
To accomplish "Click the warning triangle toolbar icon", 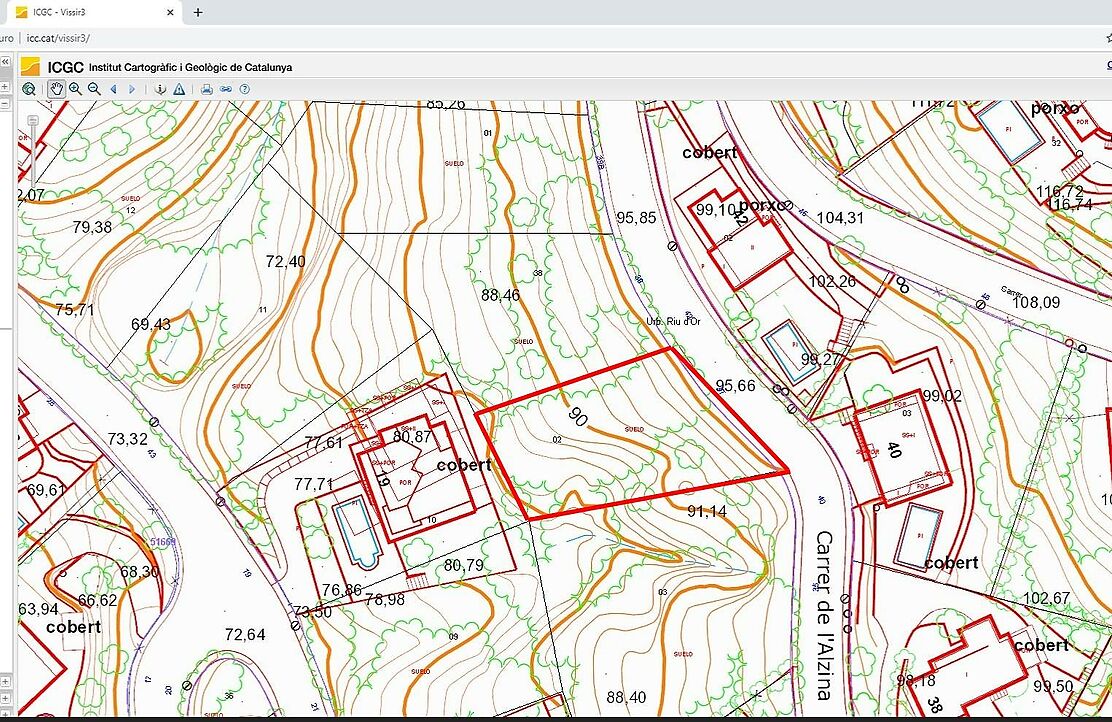I will 179,89.
